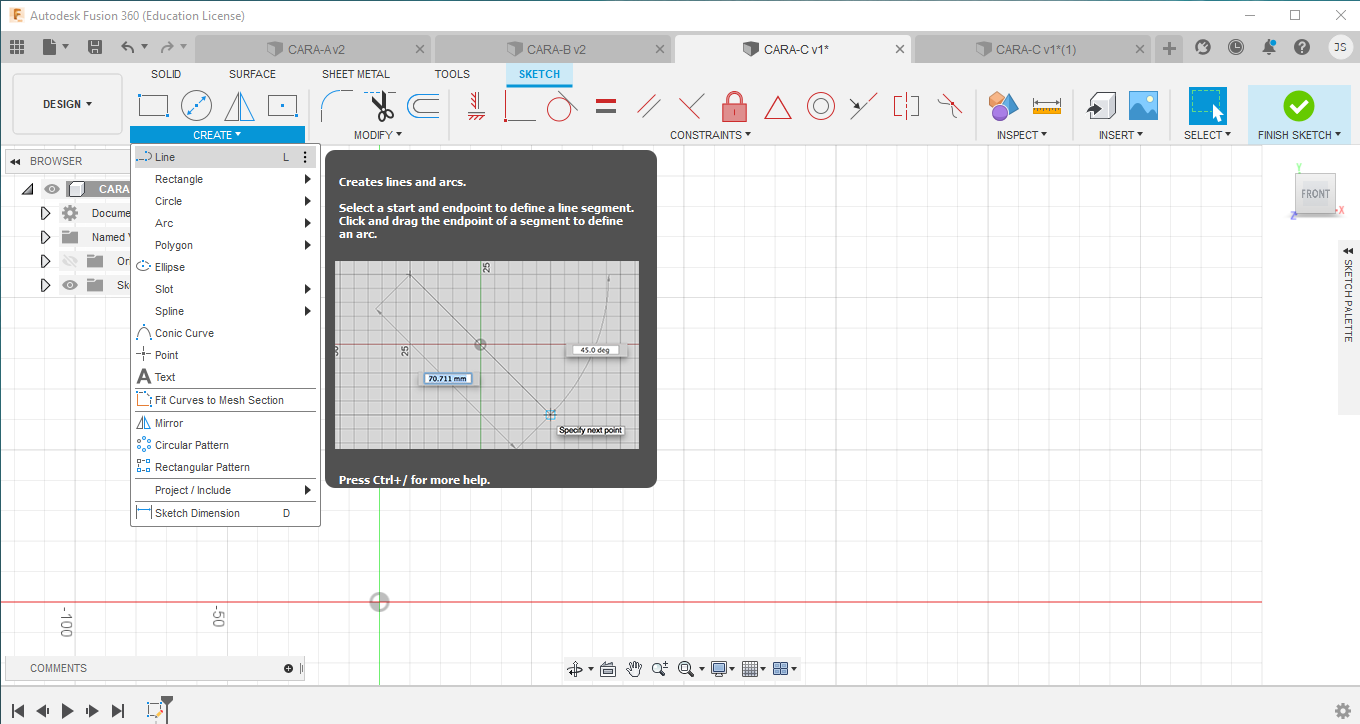
Task: Open the SELECT panel dropdown
Action: click(x=1207, y=135)
